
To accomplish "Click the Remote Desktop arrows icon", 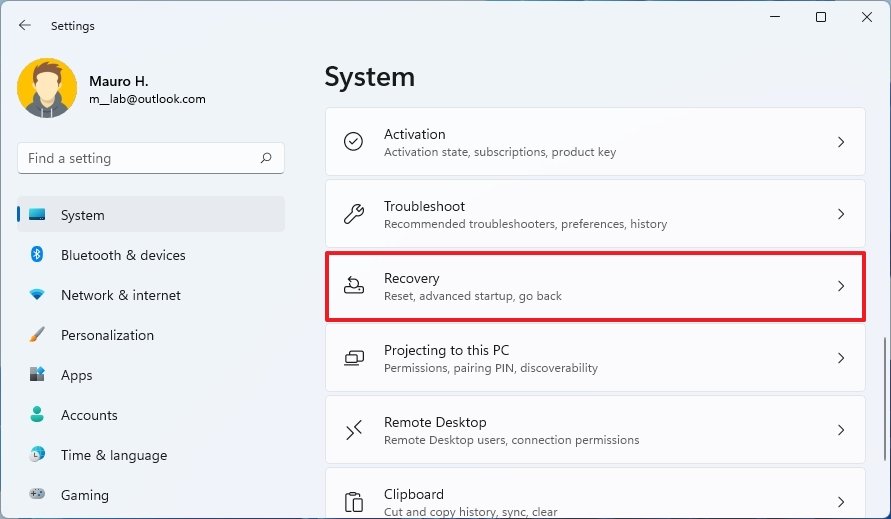I will tap(353, 430).
